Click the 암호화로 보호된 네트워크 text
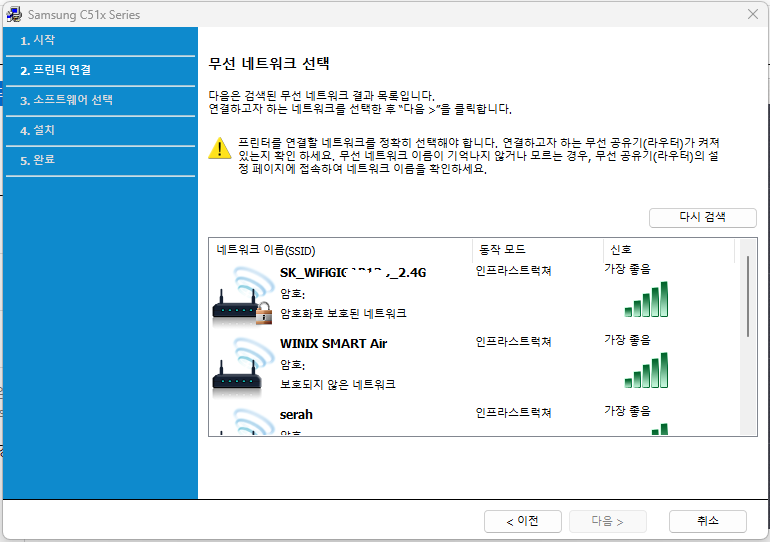 click(343, 313)
